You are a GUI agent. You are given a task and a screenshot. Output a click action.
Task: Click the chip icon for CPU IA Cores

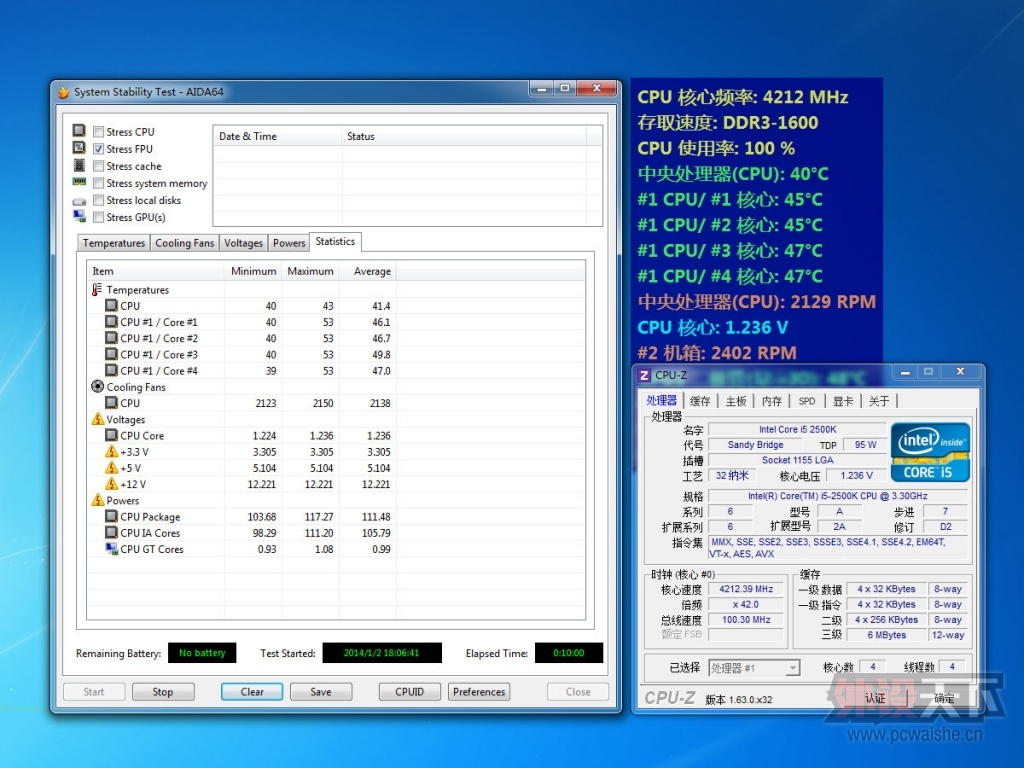point(112,532)
